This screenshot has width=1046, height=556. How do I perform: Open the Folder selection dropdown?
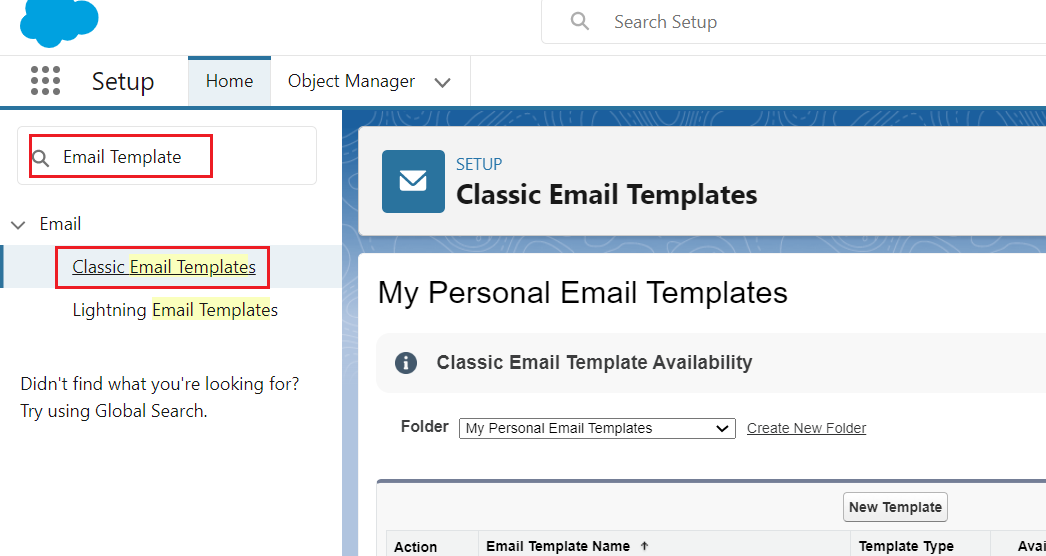click(x=597, y=428)
